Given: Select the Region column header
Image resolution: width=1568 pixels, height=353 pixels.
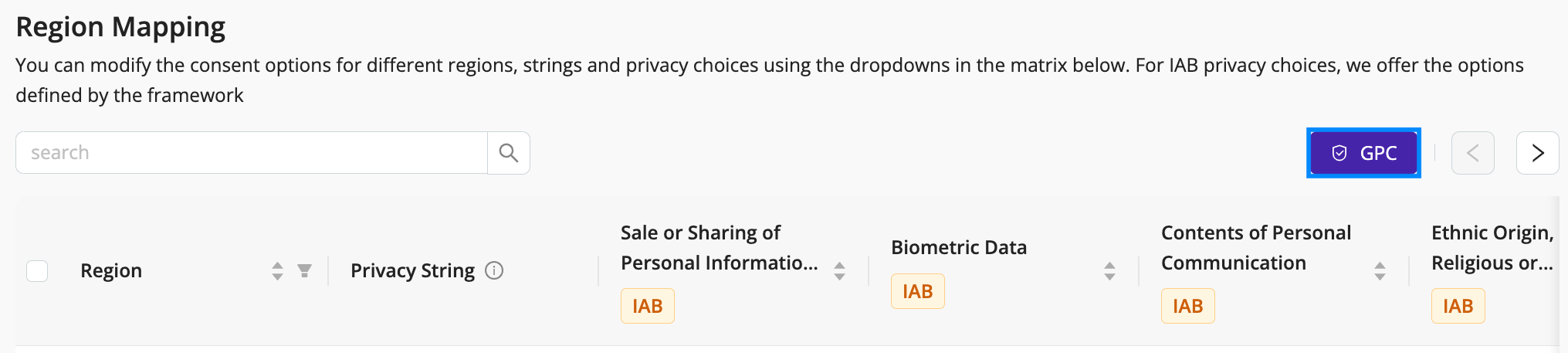Looking at the screenshot, I should [x=111, y=270].
